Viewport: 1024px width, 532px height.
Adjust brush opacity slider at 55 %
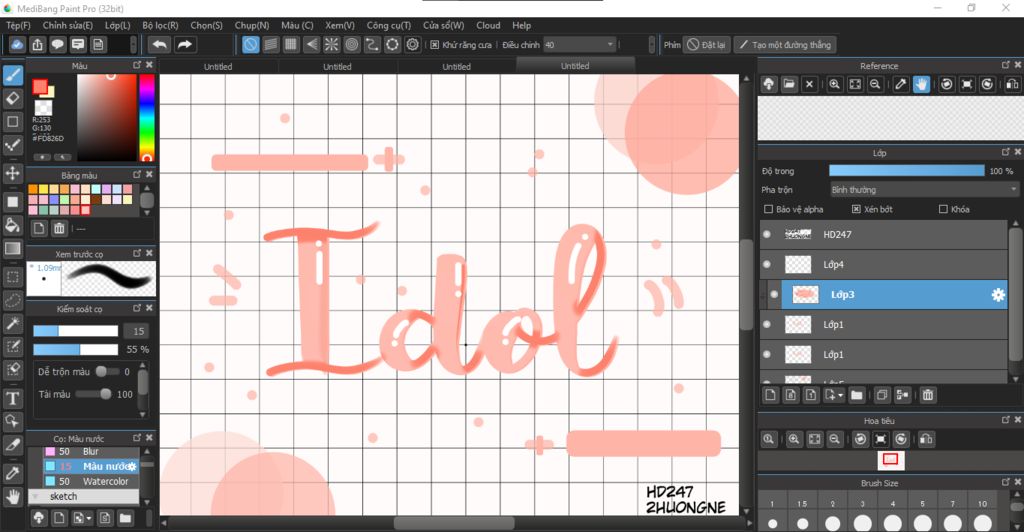click(x=76, y=349)
